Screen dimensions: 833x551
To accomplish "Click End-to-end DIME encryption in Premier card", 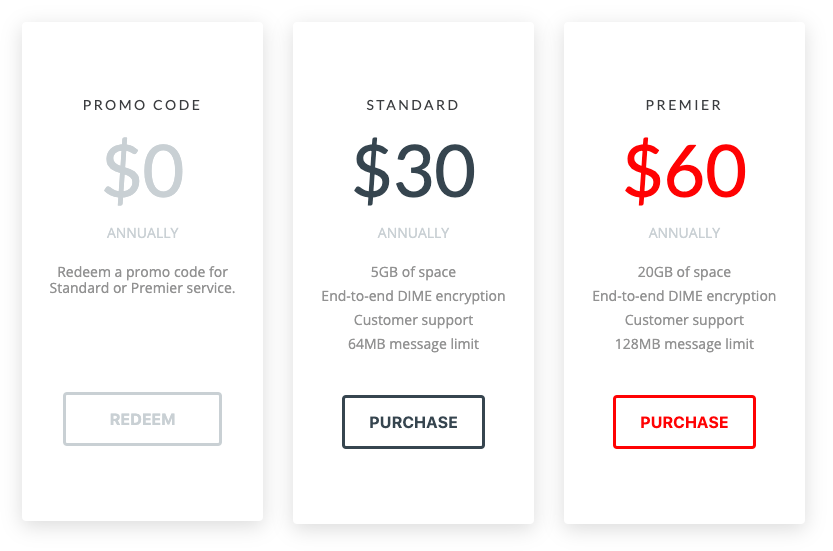I will point(684,296).
